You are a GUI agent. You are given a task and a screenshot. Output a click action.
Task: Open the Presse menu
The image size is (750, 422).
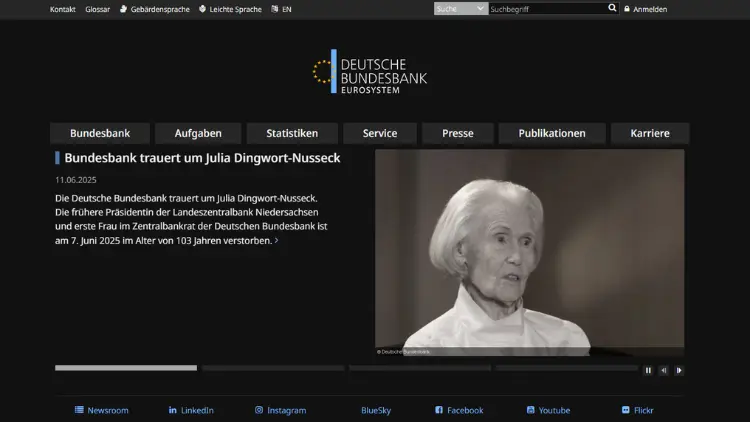click(458, 133)
